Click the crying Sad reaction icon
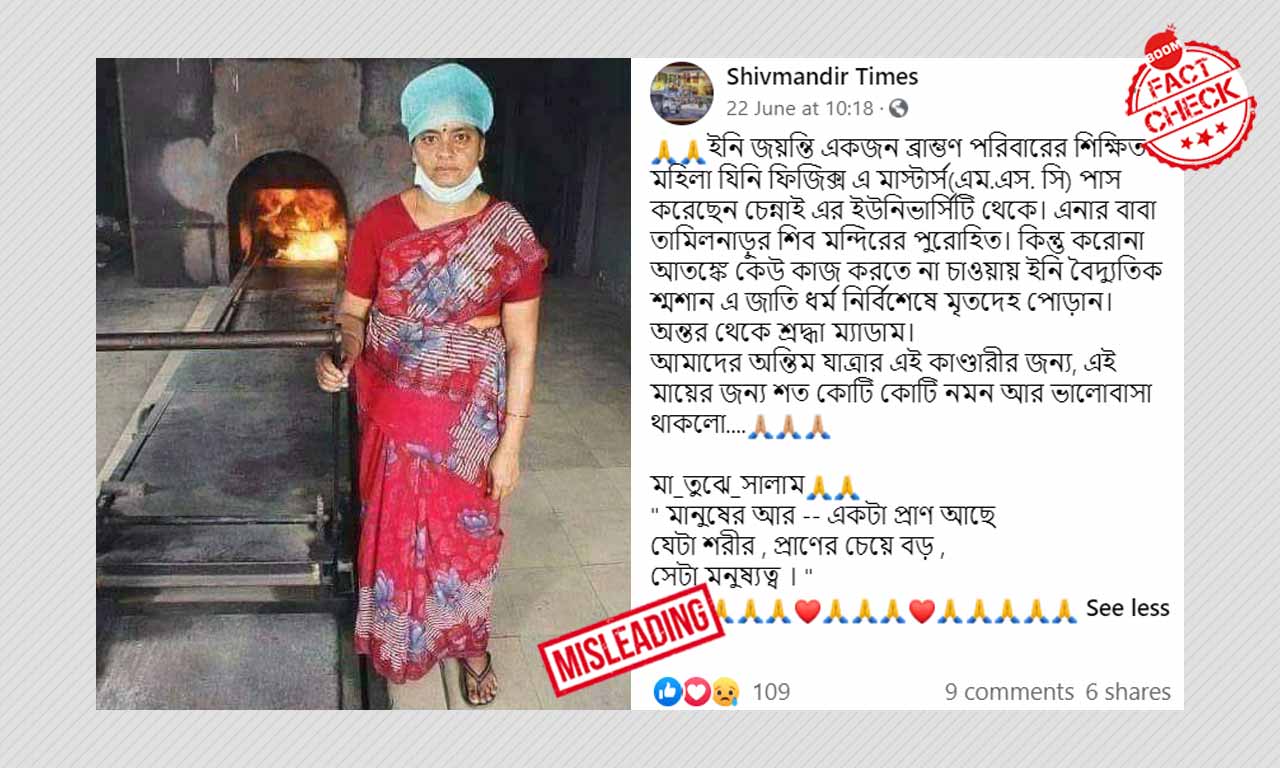 (725, 691)
